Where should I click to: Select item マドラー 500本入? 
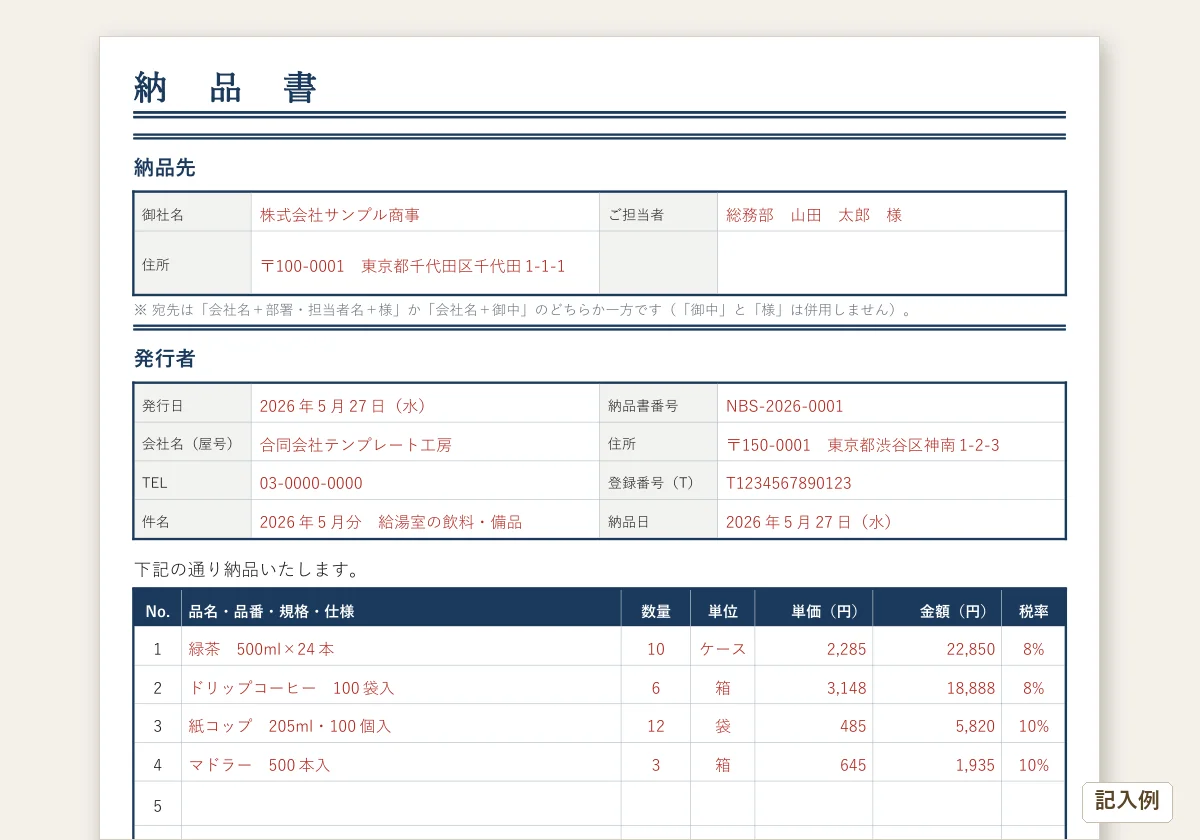260,765
